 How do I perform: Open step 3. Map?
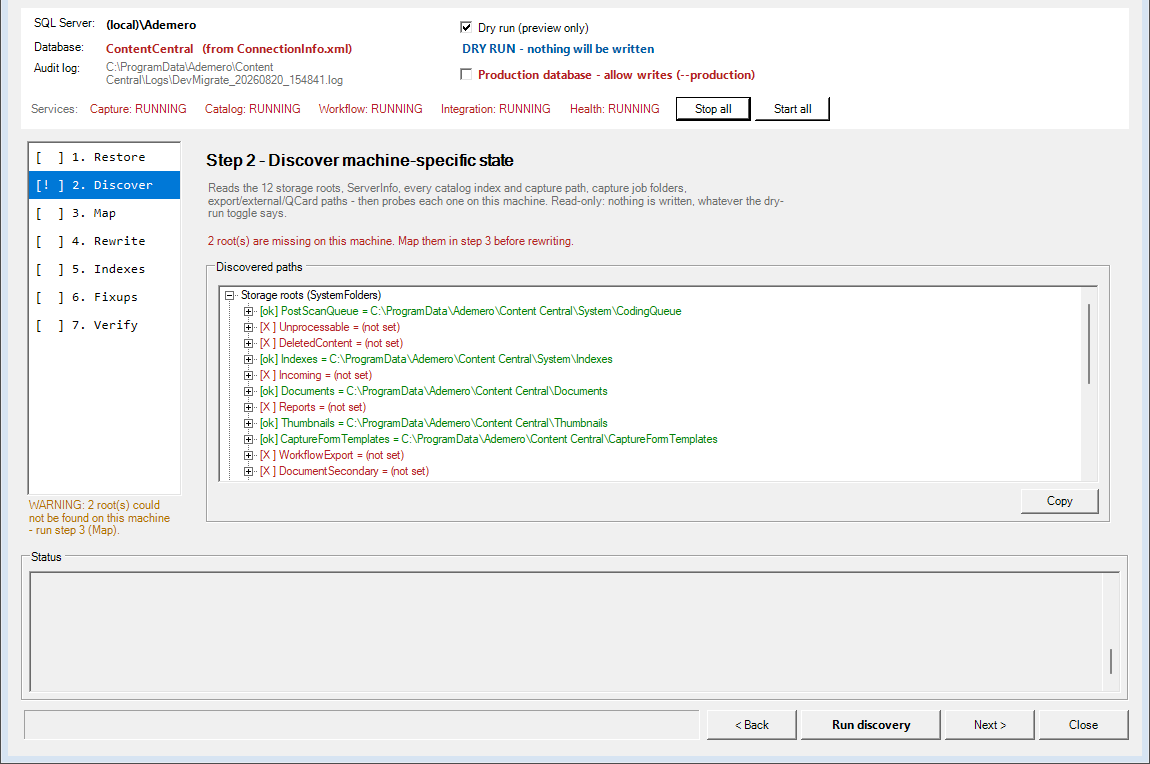click(104, 213)
